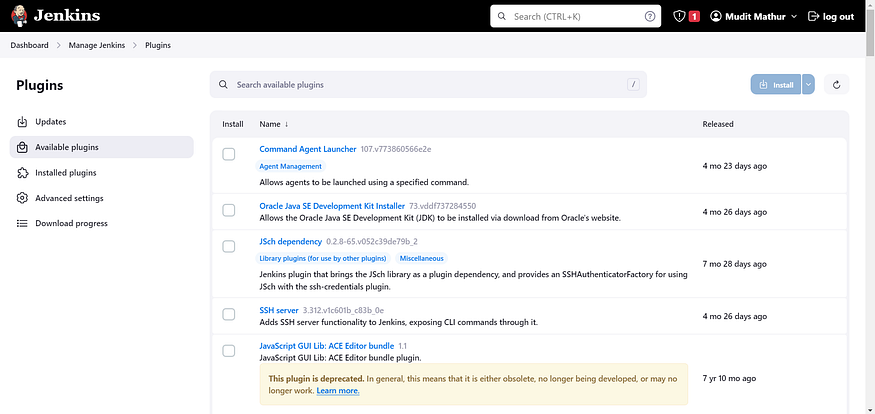Viewport: 875px width, 414px height.
Task: Click the log out link
Action: (x=831, y=17)
